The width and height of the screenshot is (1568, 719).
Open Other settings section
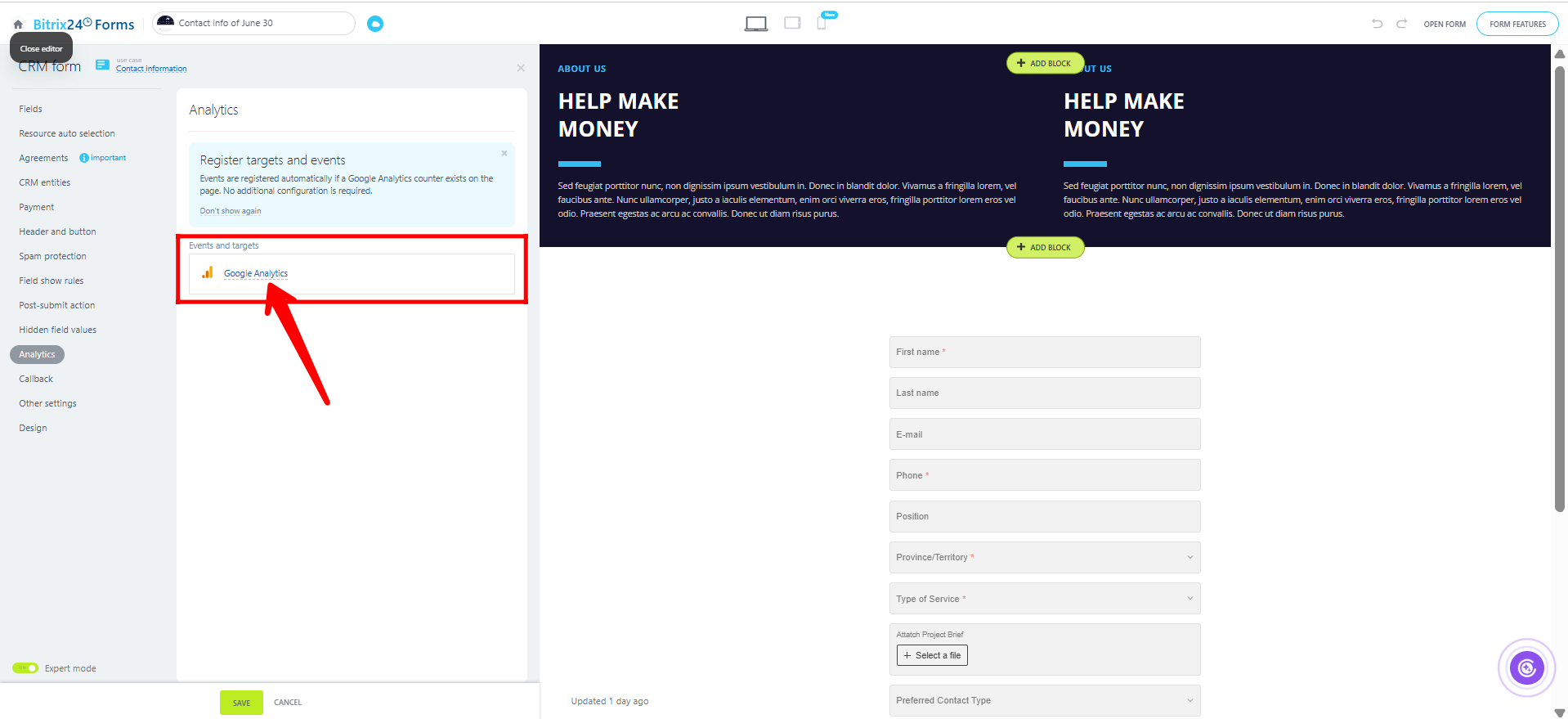(47, 403)
